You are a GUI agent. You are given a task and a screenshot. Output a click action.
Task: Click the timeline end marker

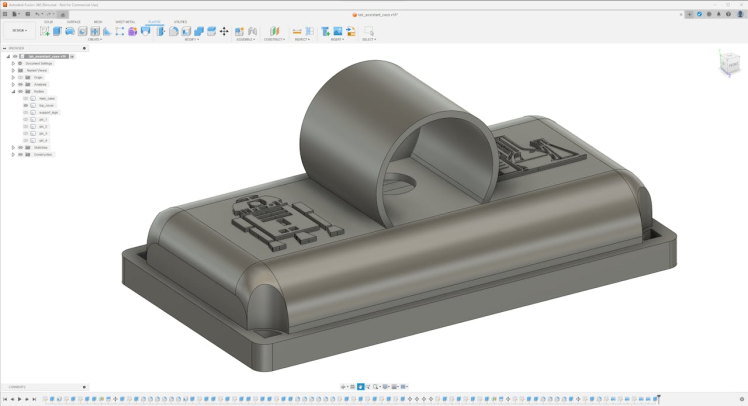coord(658,399)
